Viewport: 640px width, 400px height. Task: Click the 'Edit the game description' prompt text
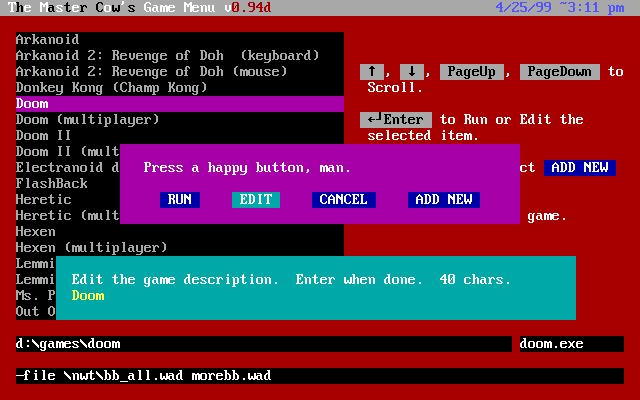(x=291, y=280)
